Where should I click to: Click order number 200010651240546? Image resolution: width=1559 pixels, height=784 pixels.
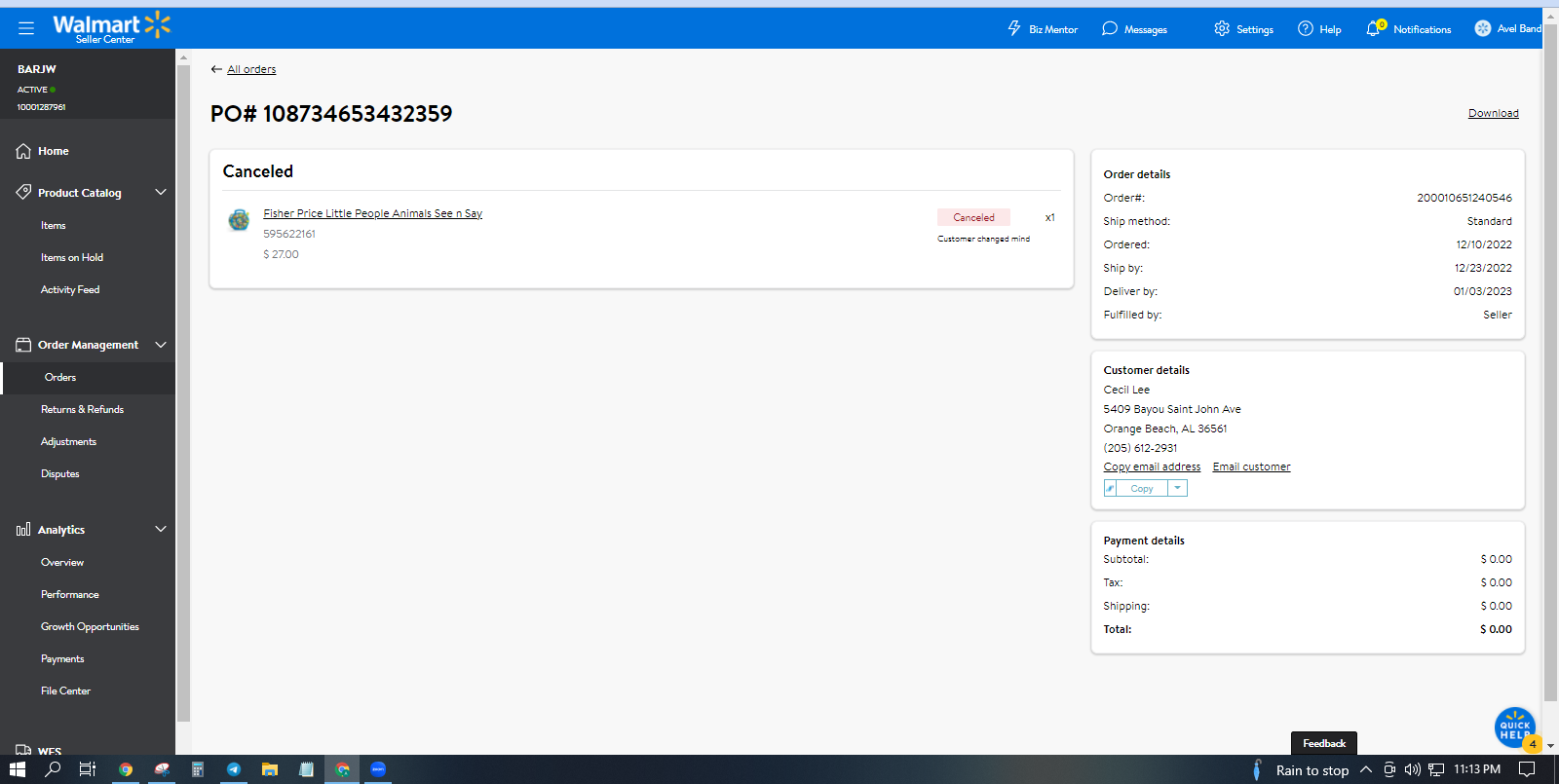tap(1464, 198)
